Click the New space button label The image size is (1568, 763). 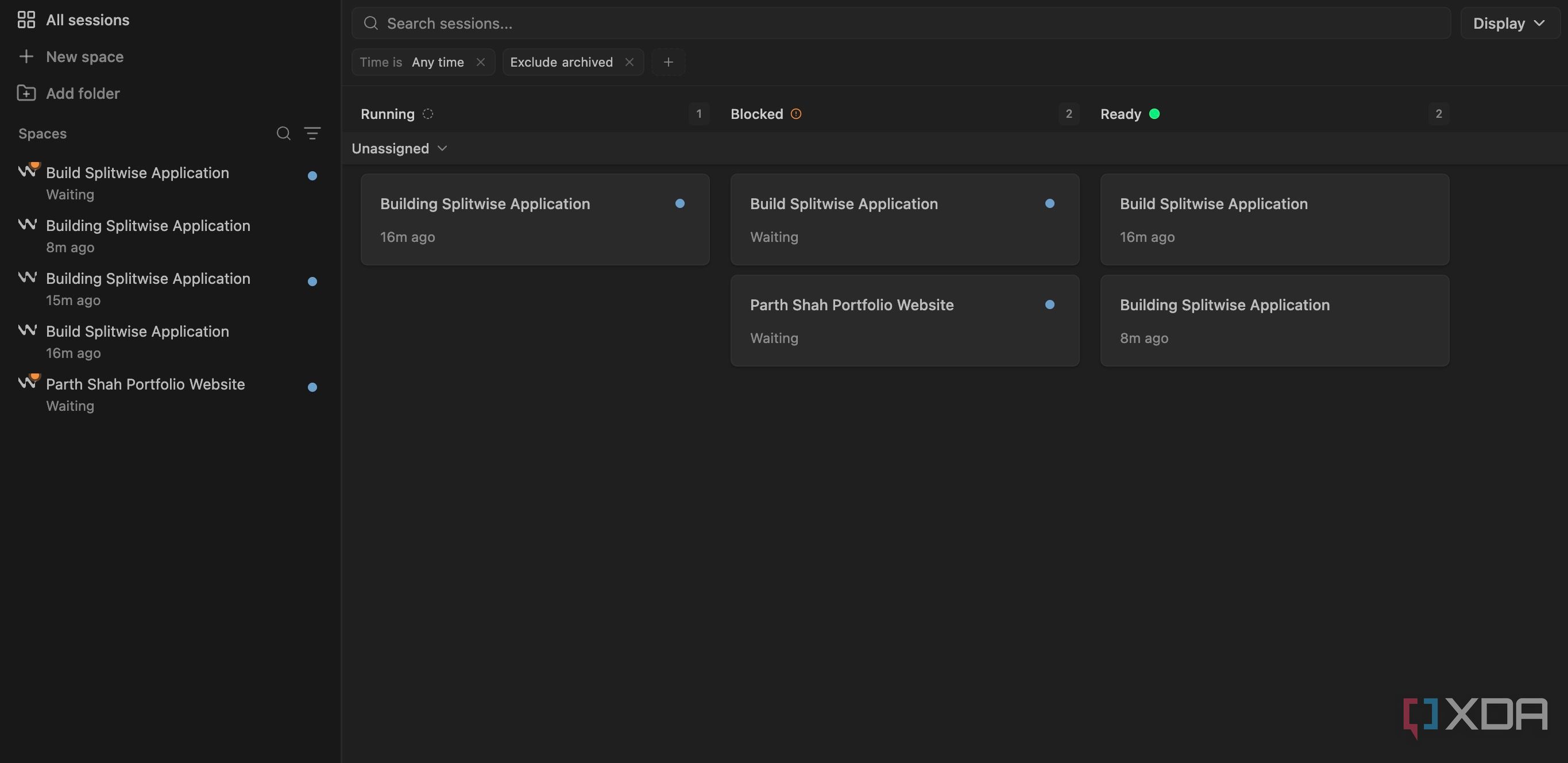(x=84, y=57)
